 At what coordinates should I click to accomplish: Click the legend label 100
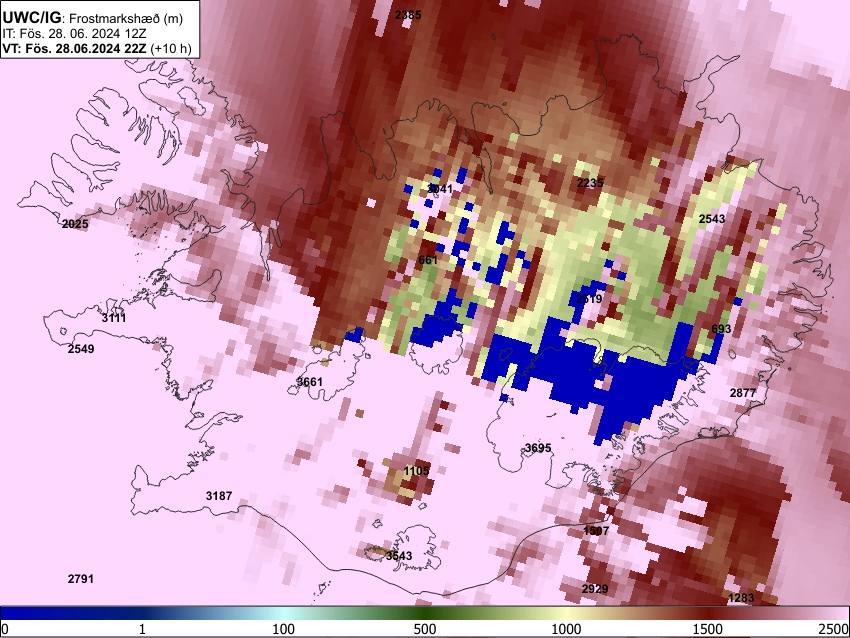284,629
